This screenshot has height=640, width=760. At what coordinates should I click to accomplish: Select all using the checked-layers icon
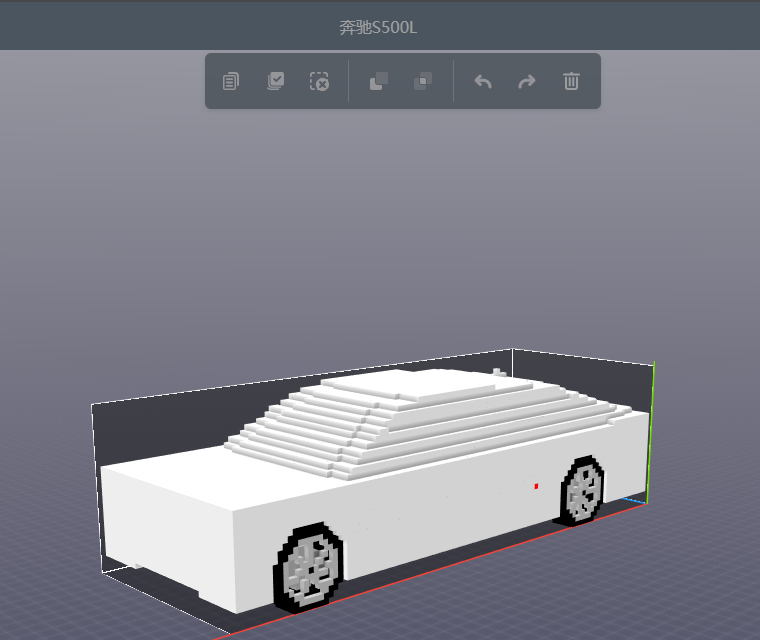[276, 81]
